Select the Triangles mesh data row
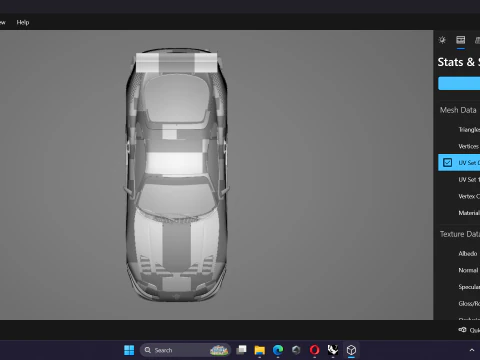This screenshot has width=480, height=360. 459,130
